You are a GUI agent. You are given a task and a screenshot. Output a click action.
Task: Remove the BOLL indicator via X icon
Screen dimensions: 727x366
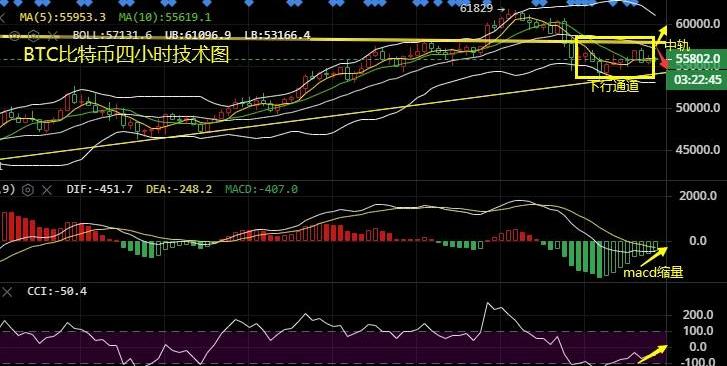[52, 35]
